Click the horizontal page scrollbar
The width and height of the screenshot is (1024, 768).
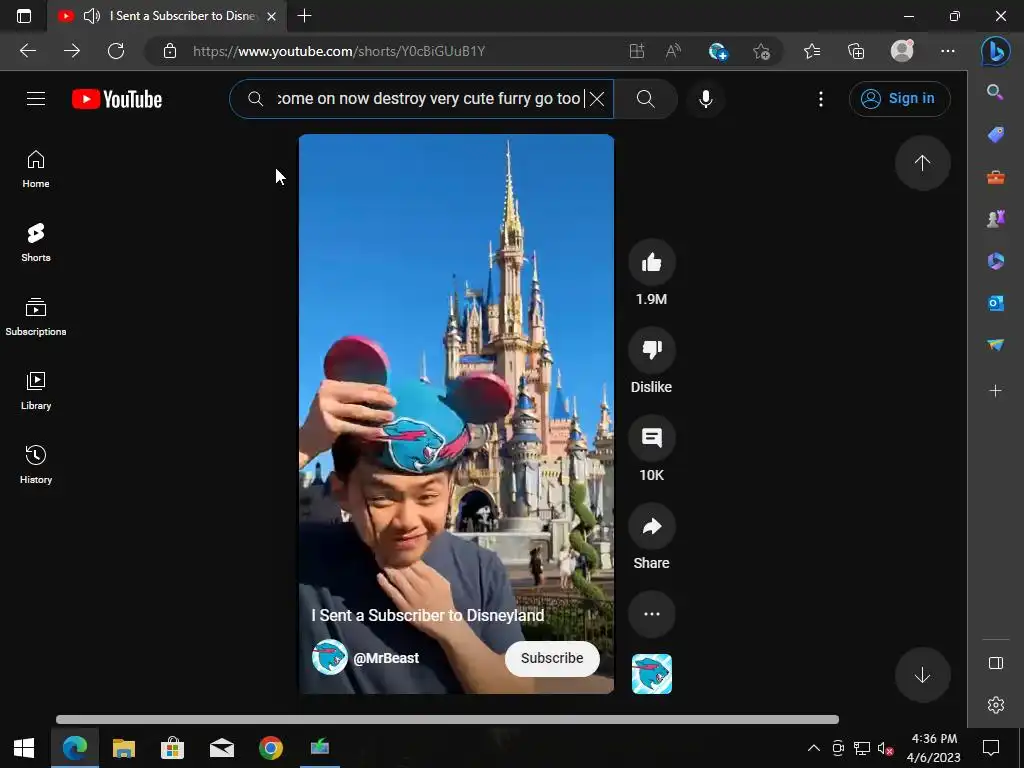coord(447,720)
